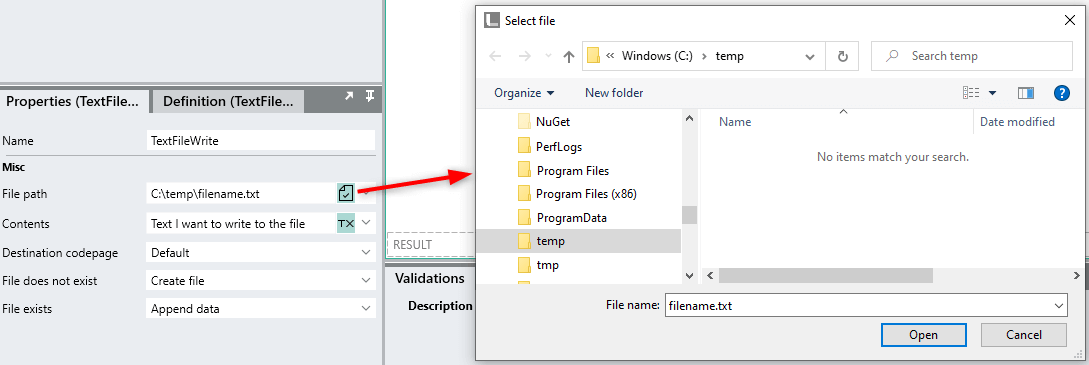The height and width of the screenshot is (365, 1089).
Task: Go back in Select file dialog
Action: tap(496, 56)
